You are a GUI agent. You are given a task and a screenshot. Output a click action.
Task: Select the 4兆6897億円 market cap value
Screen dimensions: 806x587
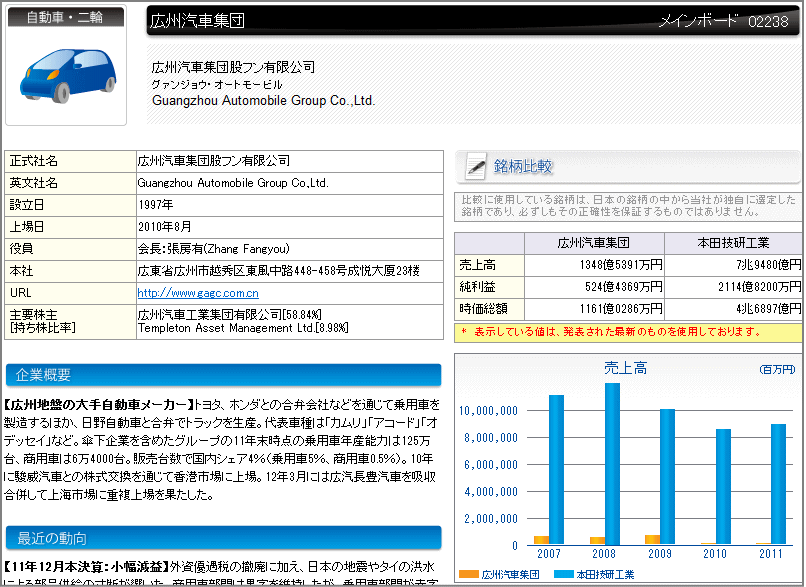(x=769, y=309)
